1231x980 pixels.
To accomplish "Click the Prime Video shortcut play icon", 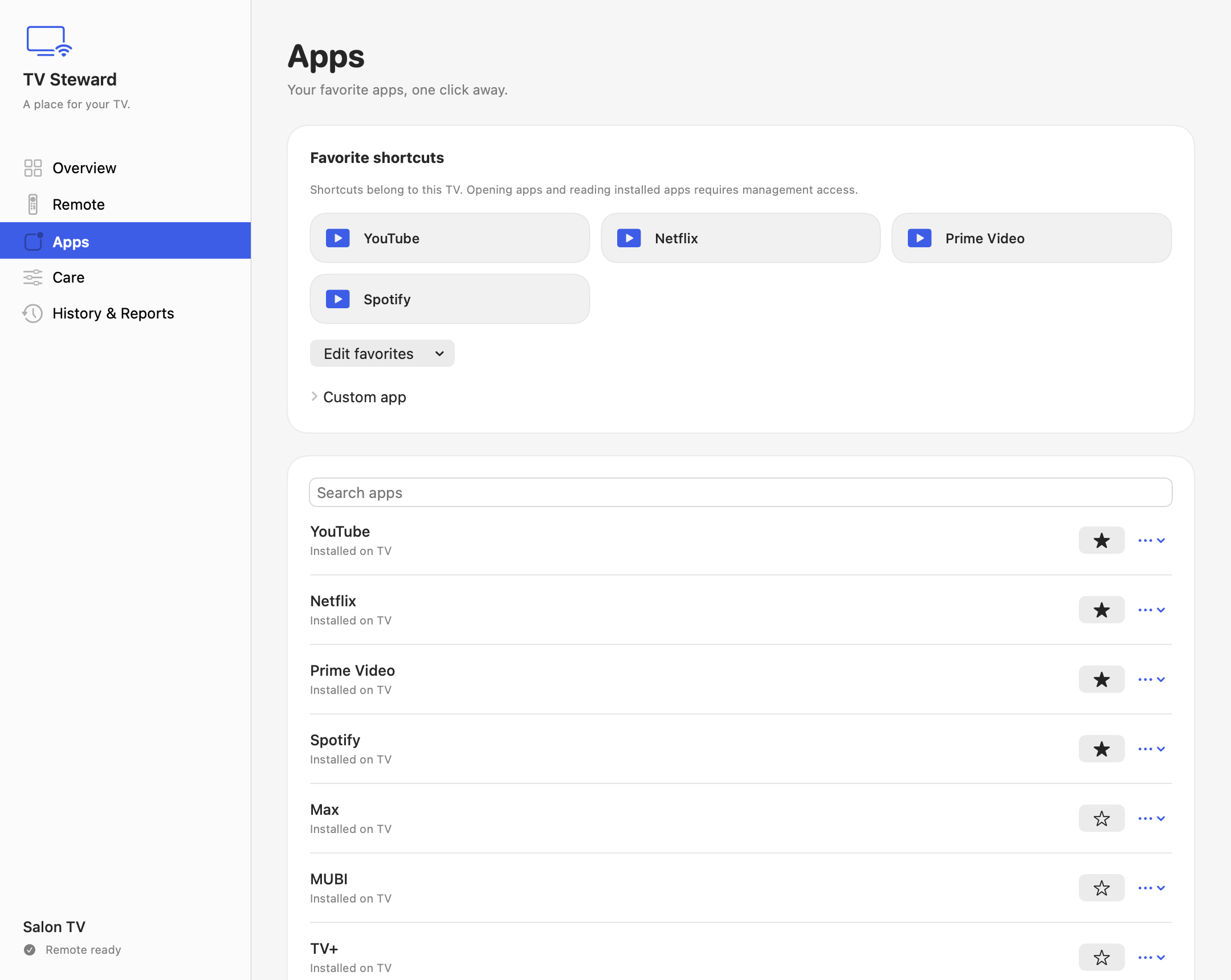I will [x=919, y=238].
